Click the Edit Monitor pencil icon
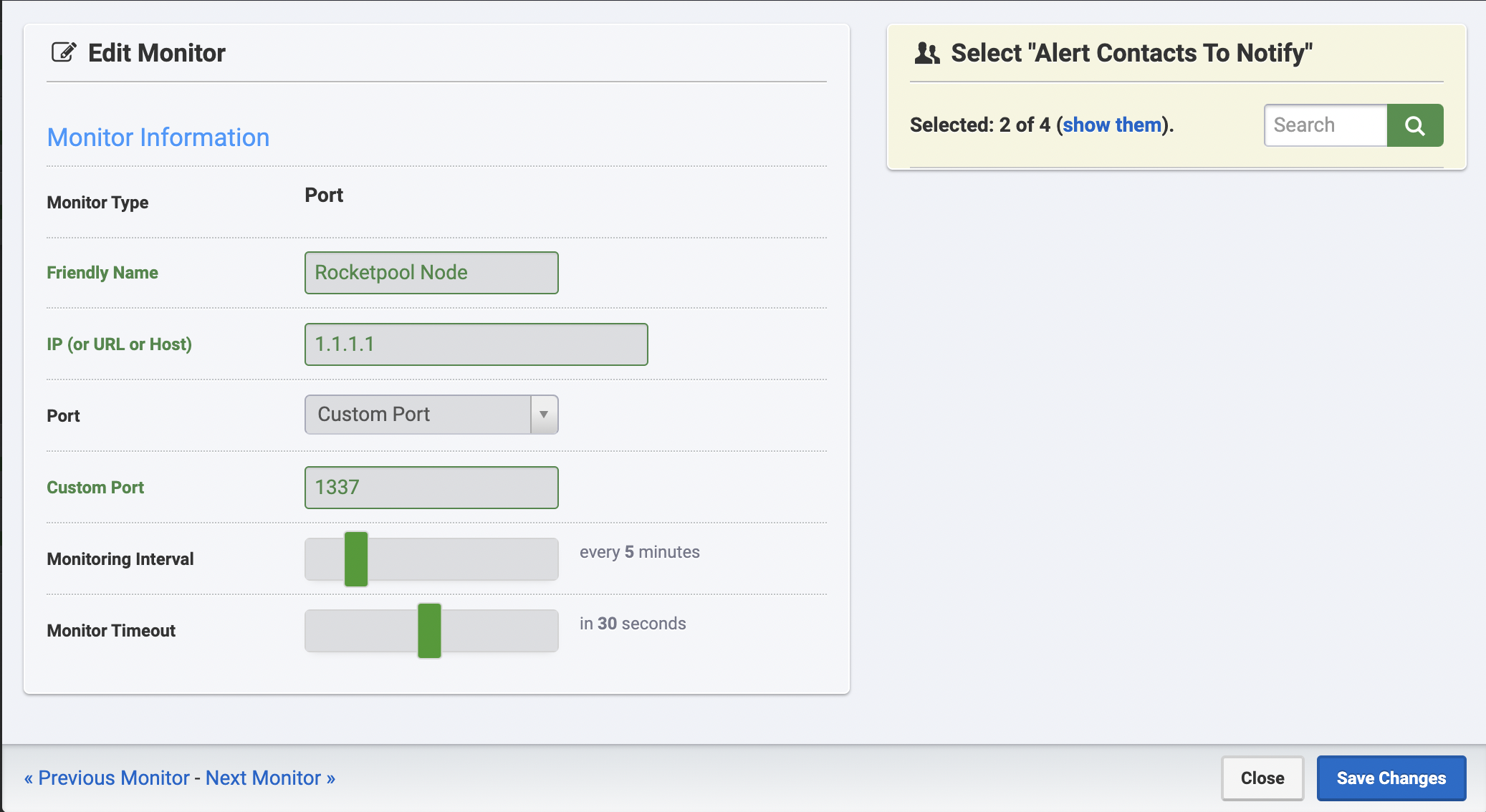1486x812 pixels. click(63, 52)
